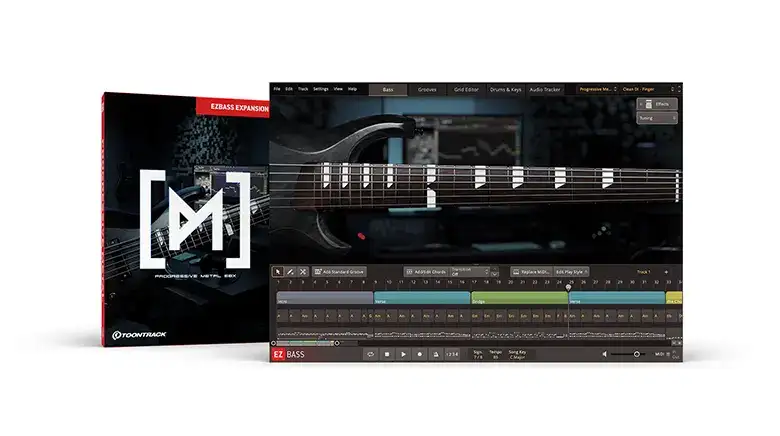Click bar number 17 on the ruler
The height and width of the screenshot is (436, 780).
[474, 282]
